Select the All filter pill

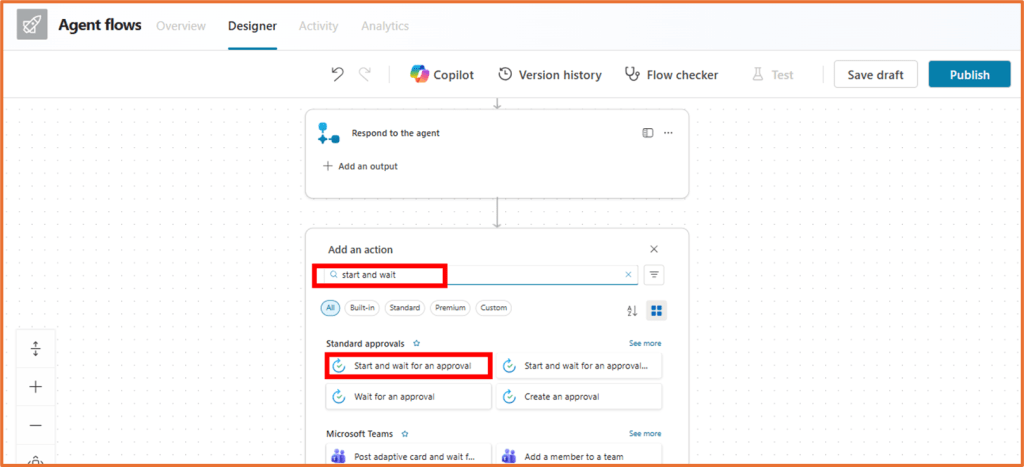point(330,308)
